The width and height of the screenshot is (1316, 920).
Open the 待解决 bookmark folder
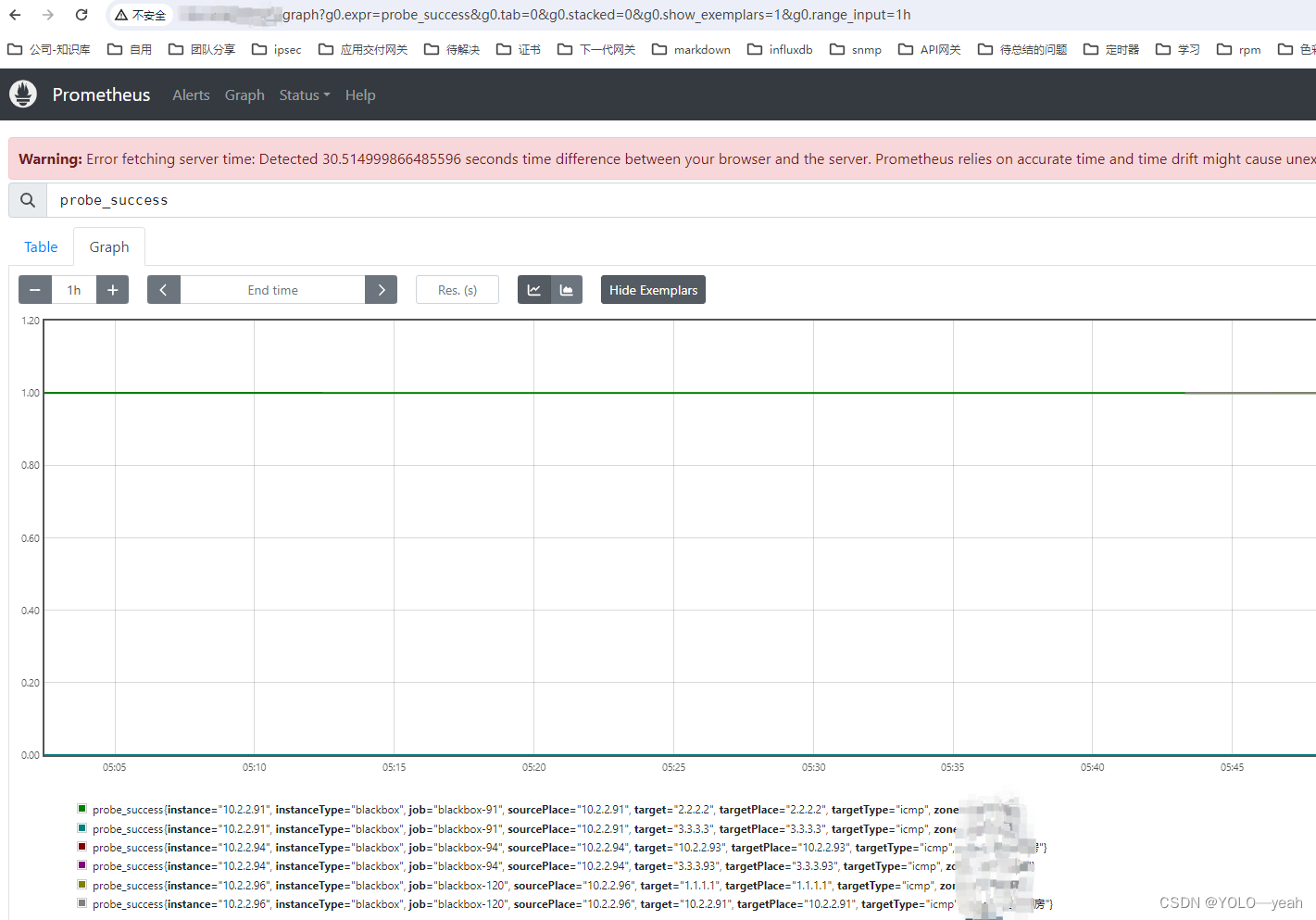click(x=452, y=49)
